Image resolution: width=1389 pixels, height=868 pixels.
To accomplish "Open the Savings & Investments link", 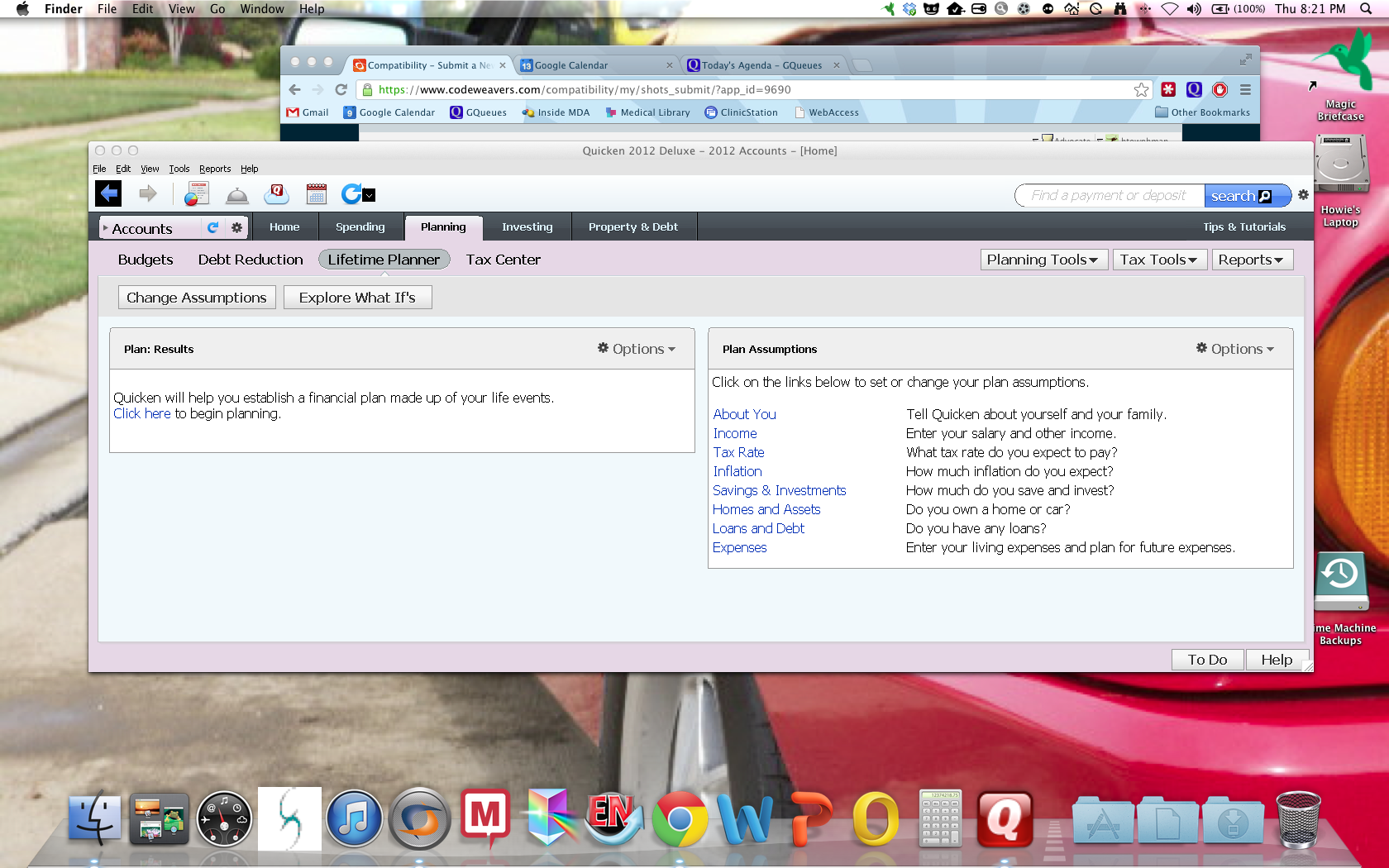I will click(x=779, y=490).
